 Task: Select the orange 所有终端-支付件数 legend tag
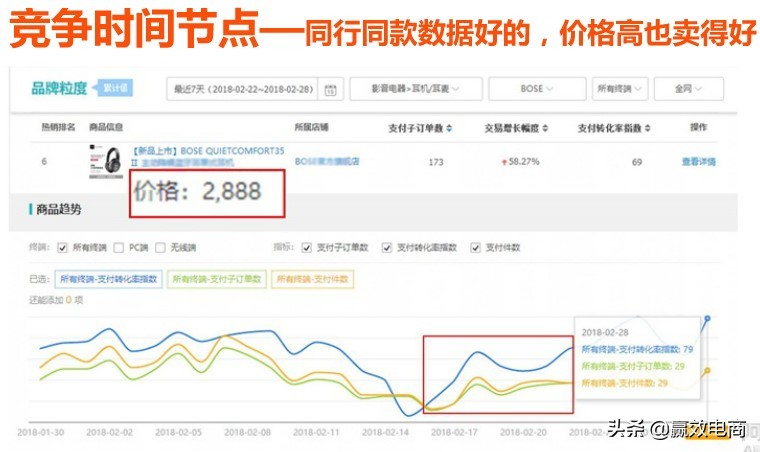click(x=313, y=279)
